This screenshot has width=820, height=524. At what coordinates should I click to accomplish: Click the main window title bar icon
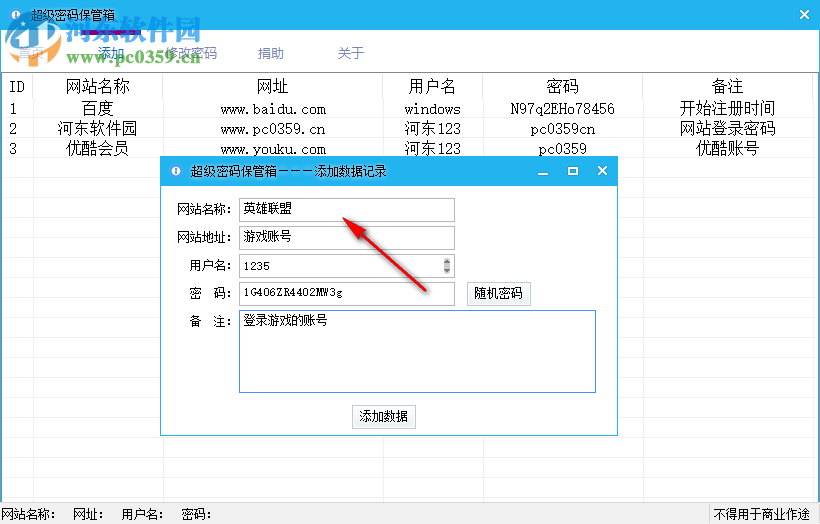[16, 15]
